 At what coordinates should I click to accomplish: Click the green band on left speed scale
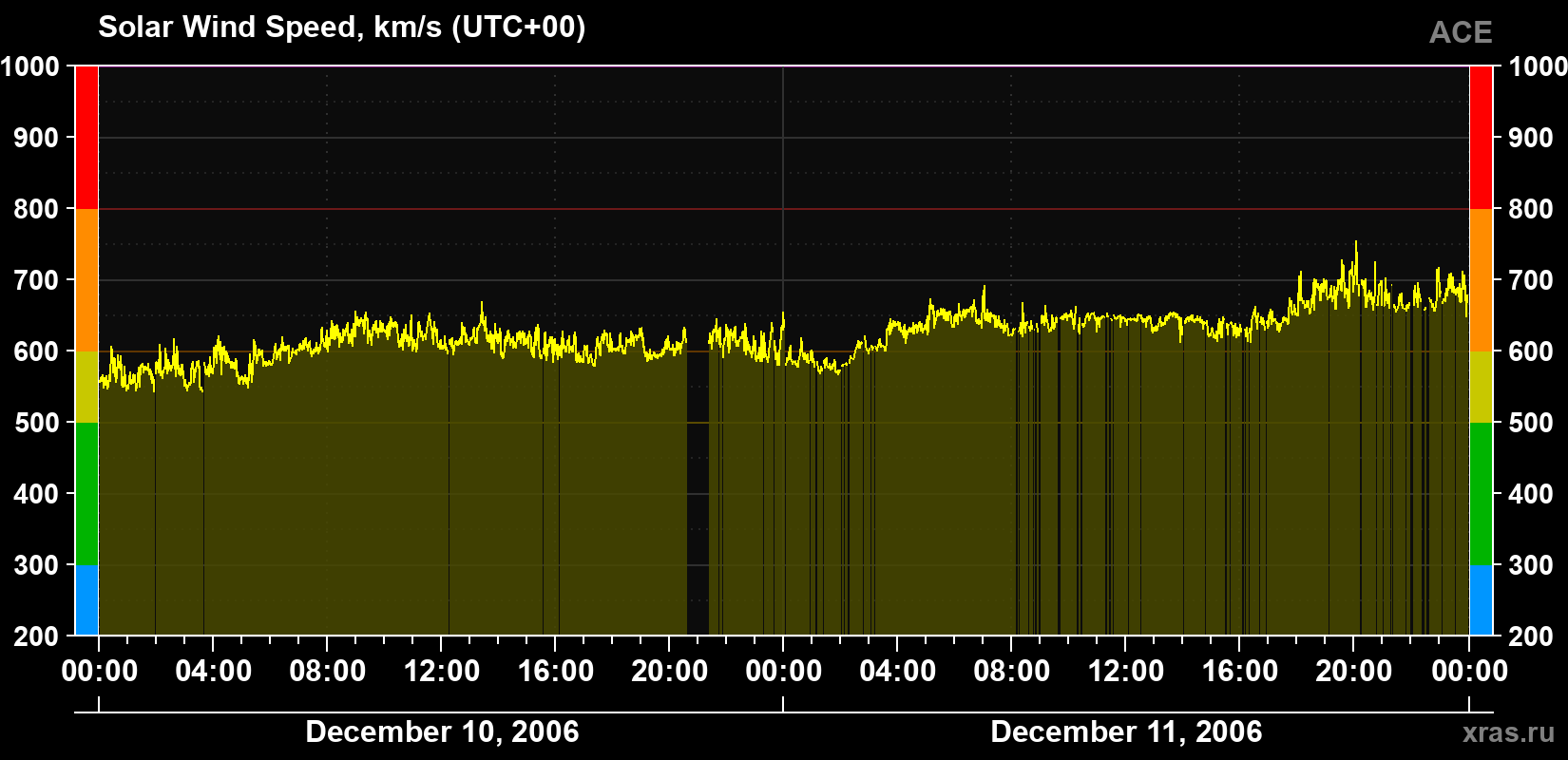[x=86, y=494]
